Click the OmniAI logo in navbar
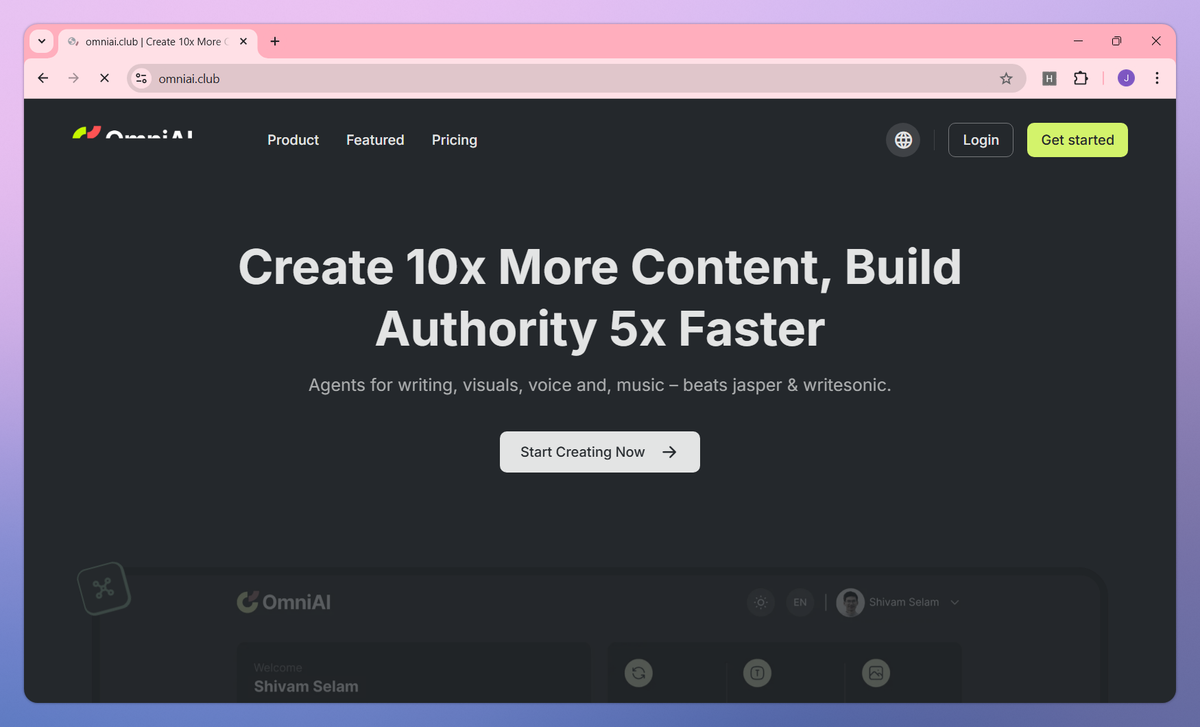Screen dimensions: 1200x727 point(133,133)
